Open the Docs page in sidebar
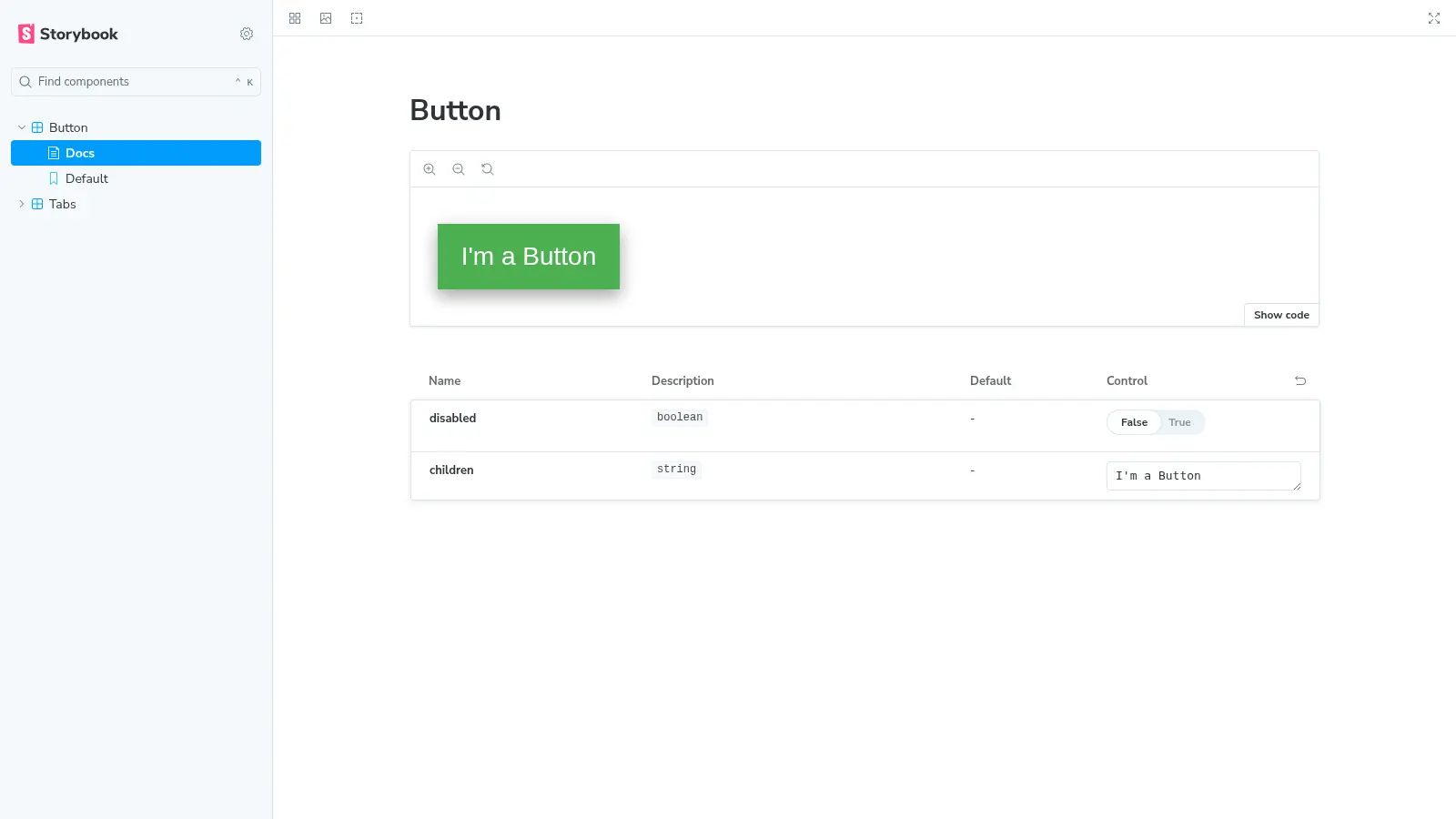The width and height of the screenshot is (1456, 819). [136, 153]
